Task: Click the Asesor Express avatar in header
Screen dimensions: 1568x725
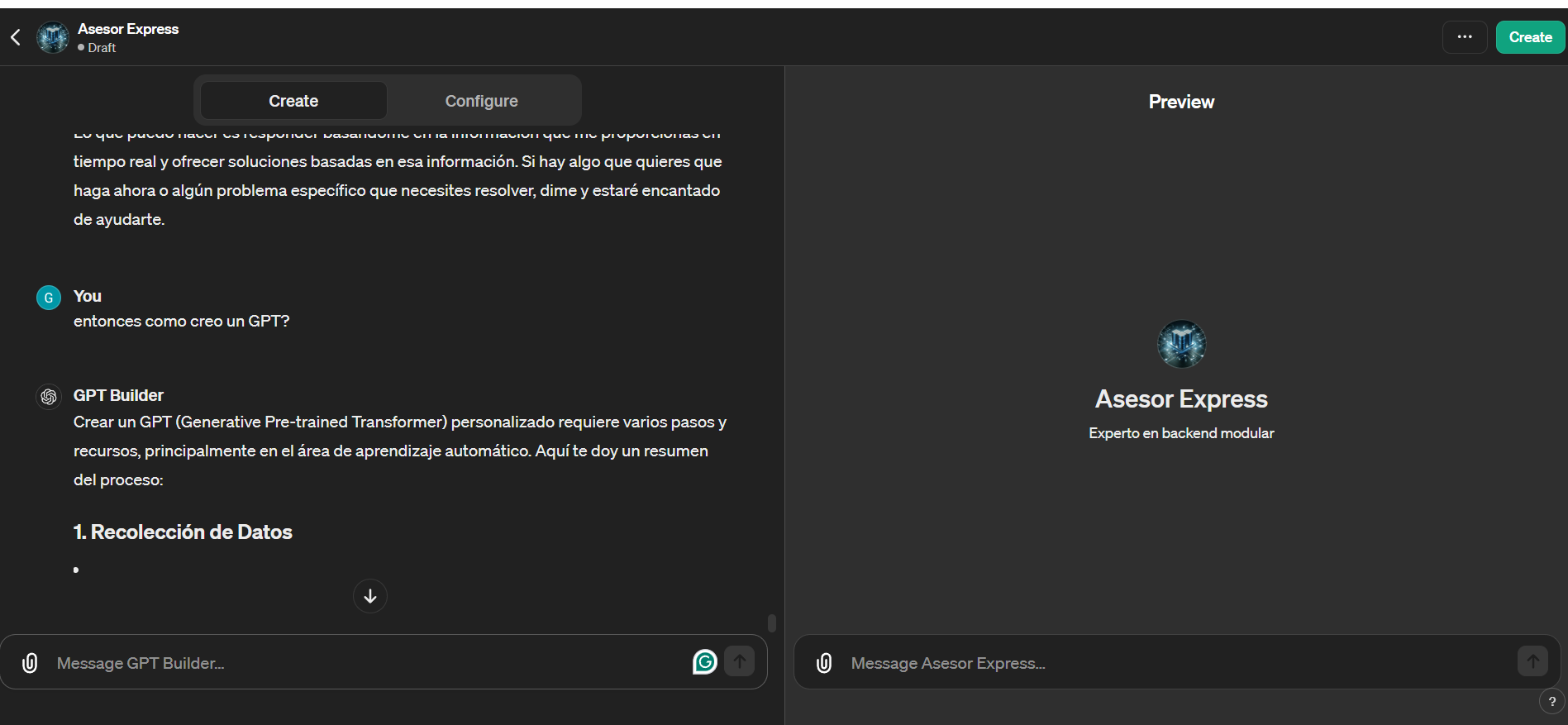Action: pyautogui.click(x=53, y=37)
